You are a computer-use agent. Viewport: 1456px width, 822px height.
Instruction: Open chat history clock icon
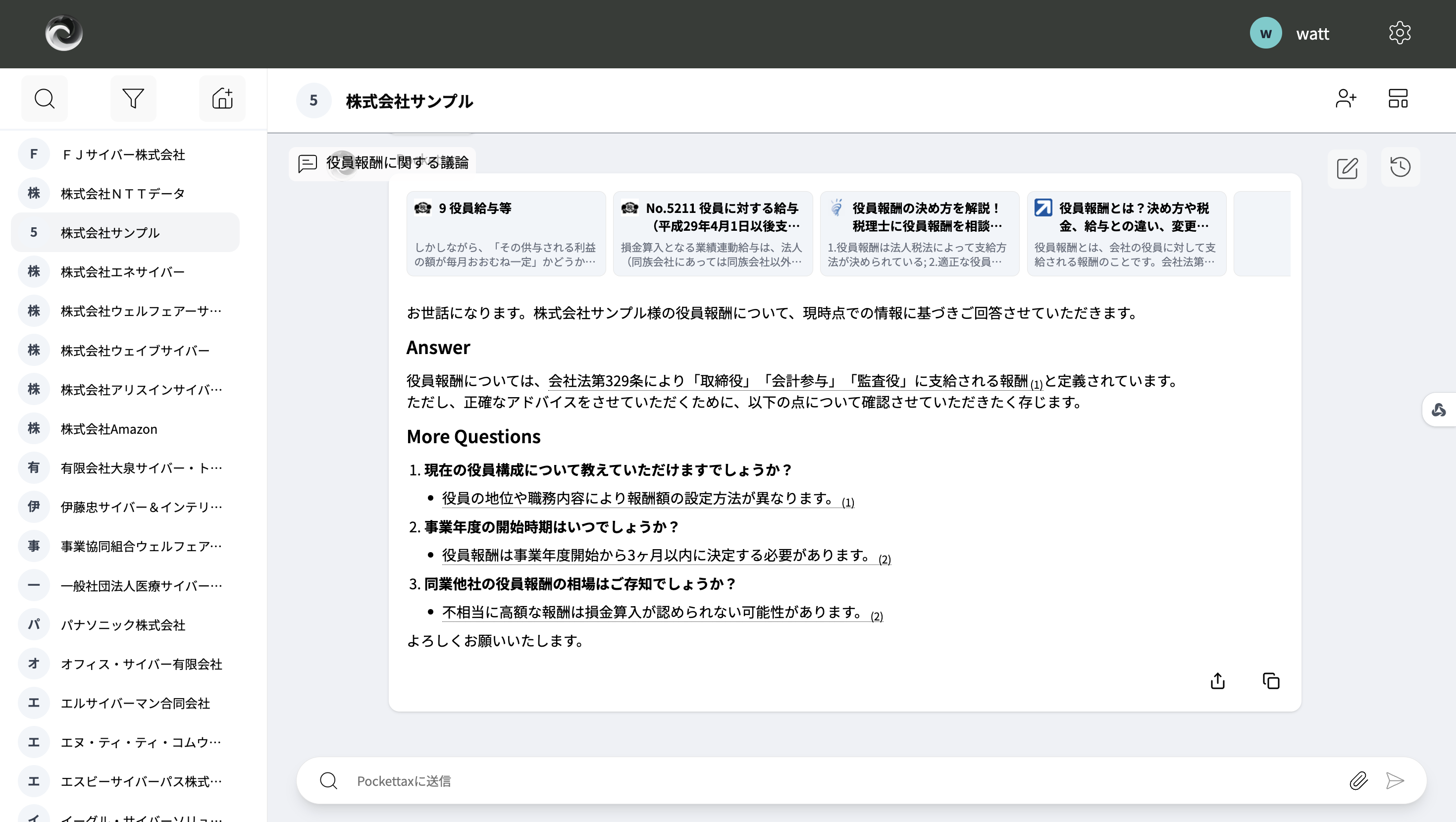[1400, 167]
